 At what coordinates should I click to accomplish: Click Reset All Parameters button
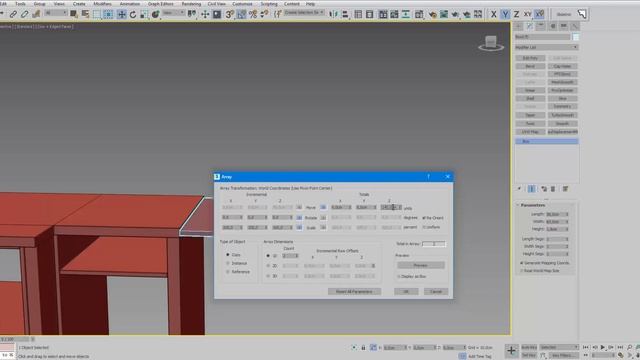point(354,291)
